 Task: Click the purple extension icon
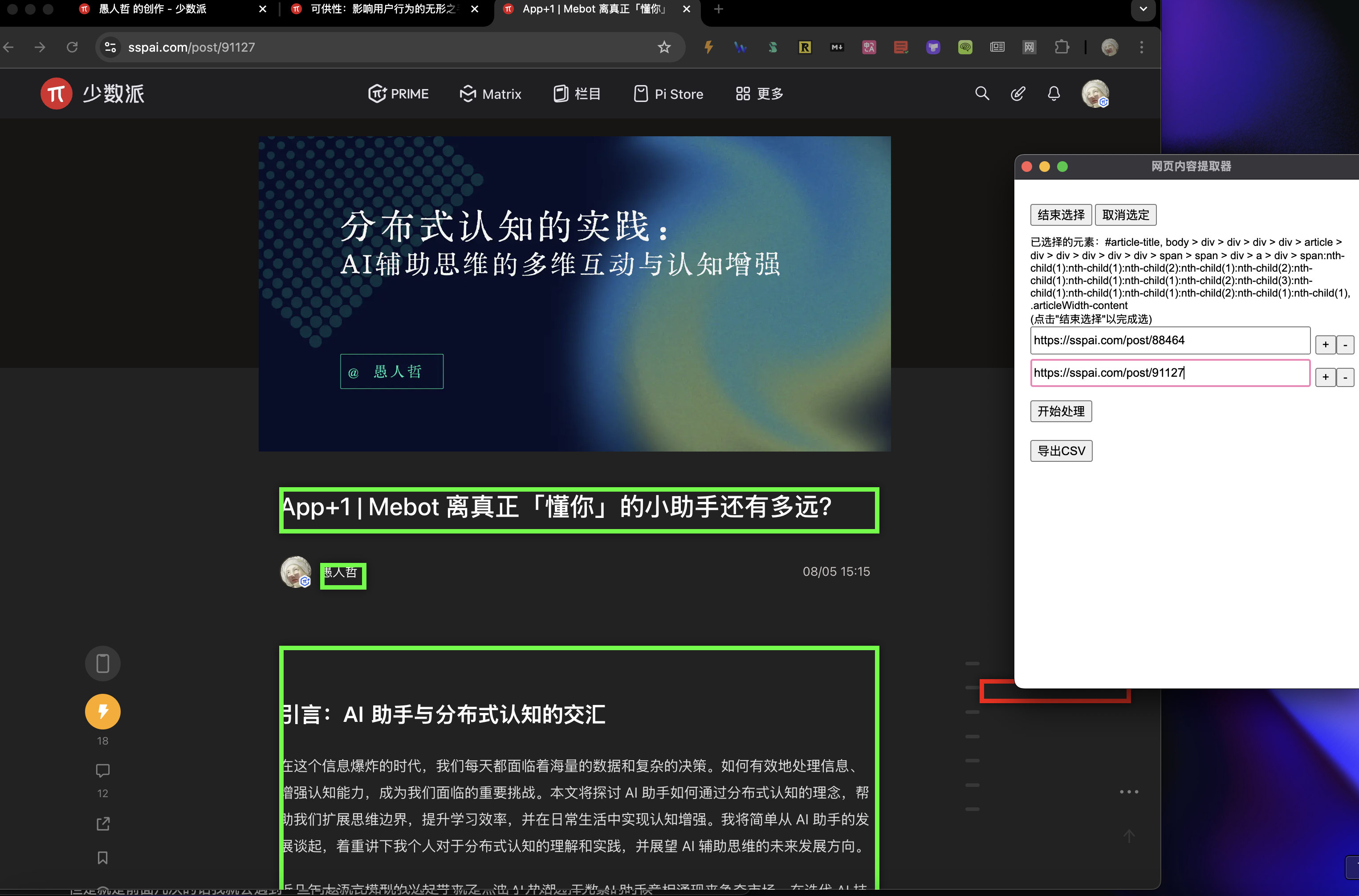(x=933, y=47)
